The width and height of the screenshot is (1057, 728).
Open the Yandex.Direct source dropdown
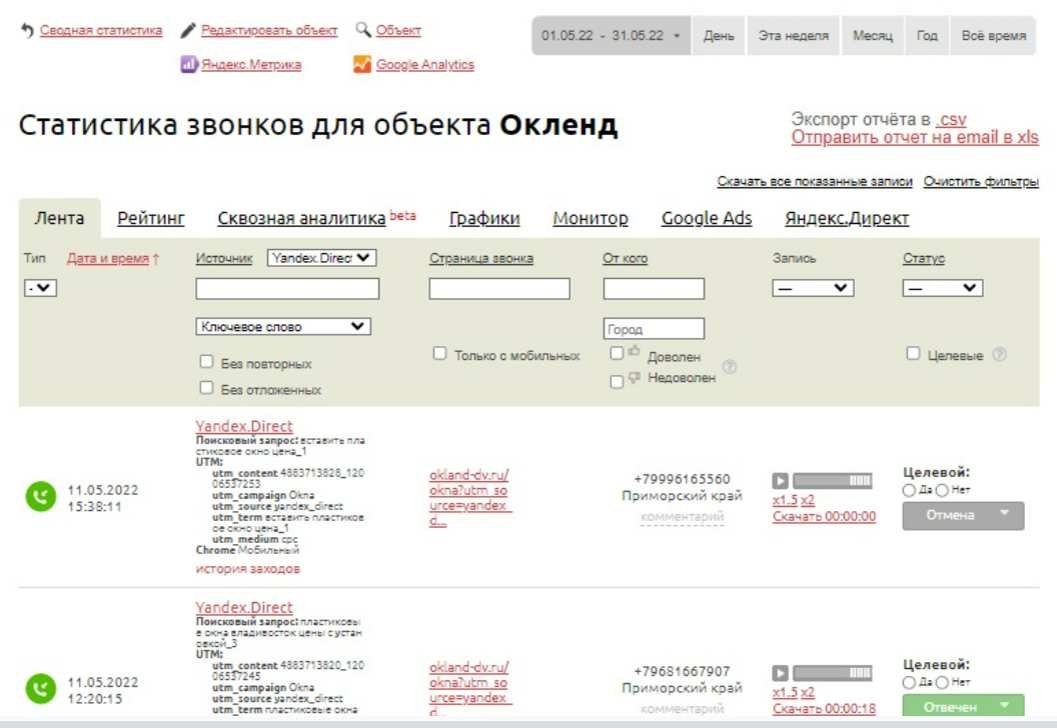pyautogui.click(x=322, y=258)
